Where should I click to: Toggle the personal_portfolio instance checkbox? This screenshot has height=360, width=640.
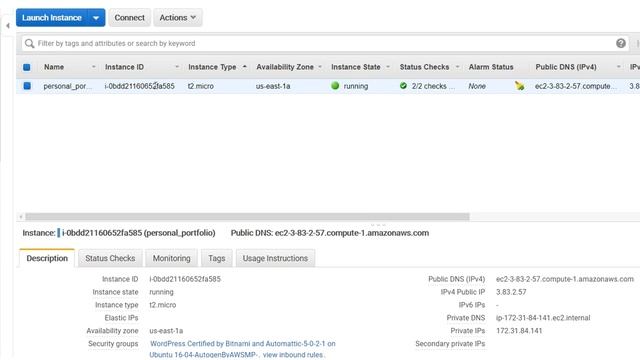[x=27, y=86]
